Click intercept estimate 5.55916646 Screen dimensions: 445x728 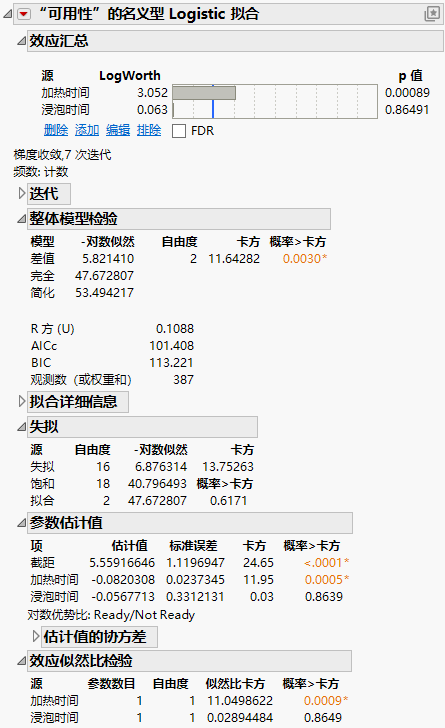(122, 563)
